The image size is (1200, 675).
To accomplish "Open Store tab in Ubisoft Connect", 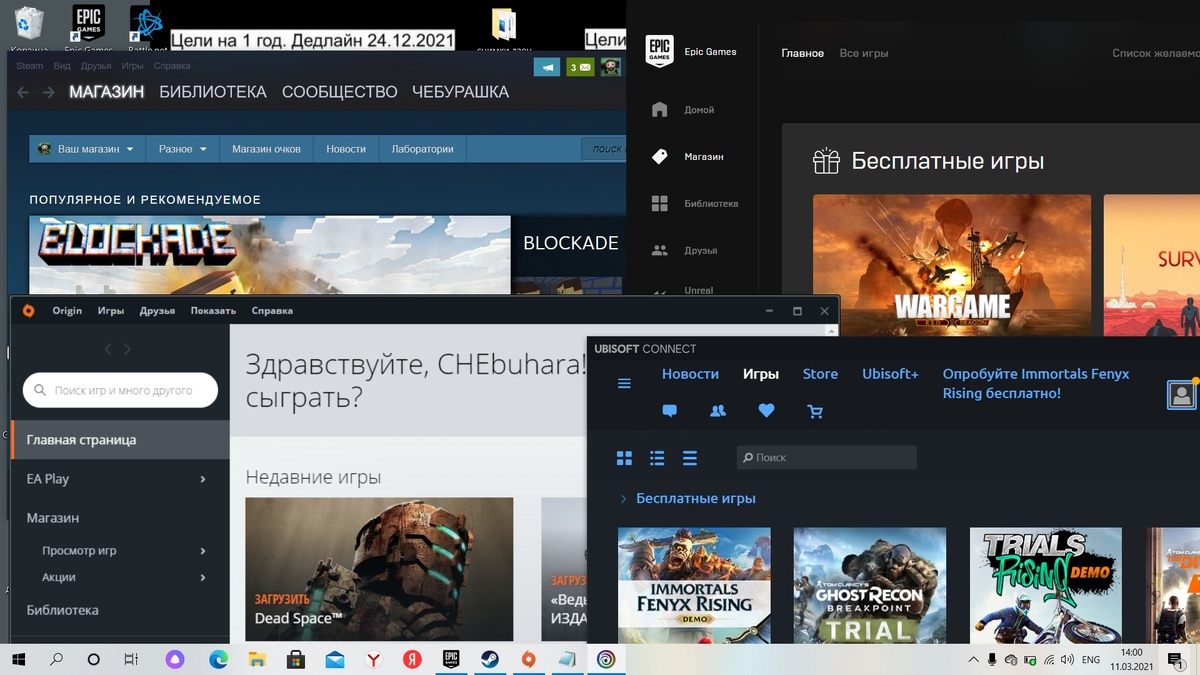I will click(x=820, y=374).
